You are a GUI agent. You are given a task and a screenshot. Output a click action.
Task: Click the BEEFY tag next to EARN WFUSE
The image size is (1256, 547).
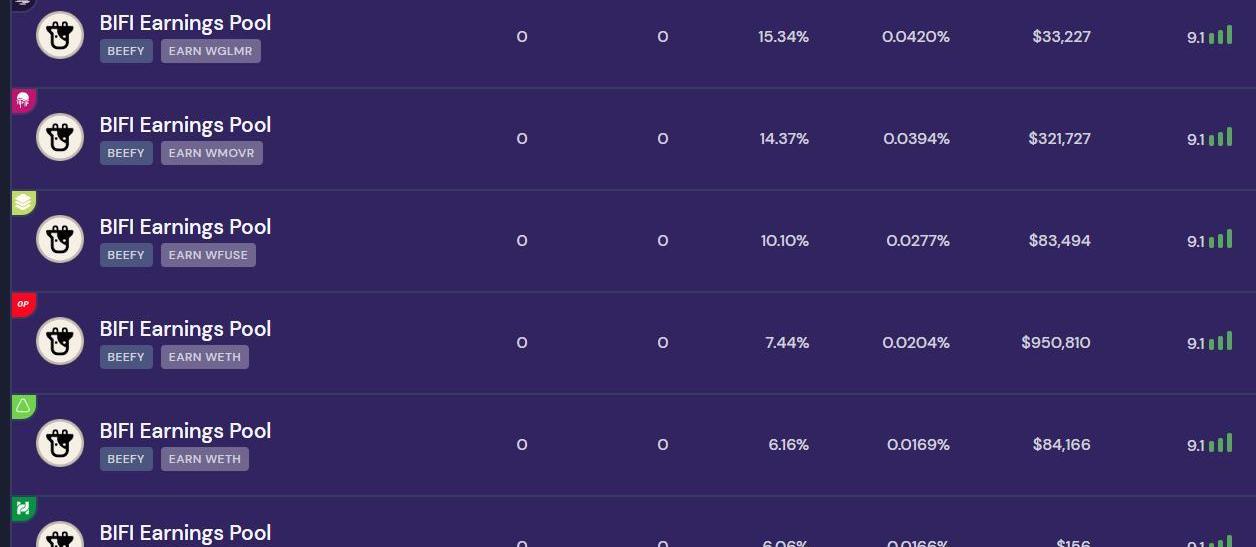[x=126, y=255]
